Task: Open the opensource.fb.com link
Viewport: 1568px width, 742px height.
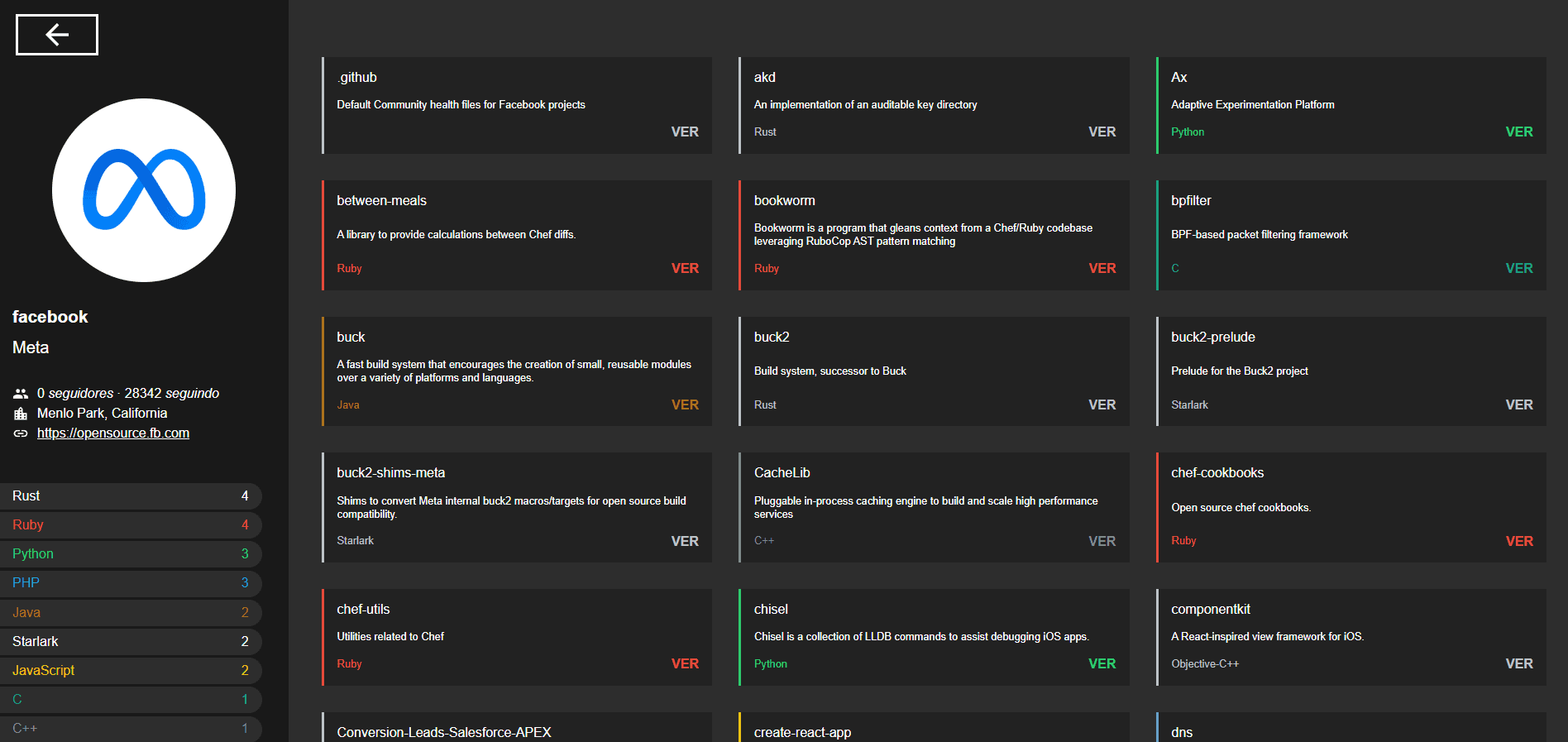Action: tap(112, 433)
